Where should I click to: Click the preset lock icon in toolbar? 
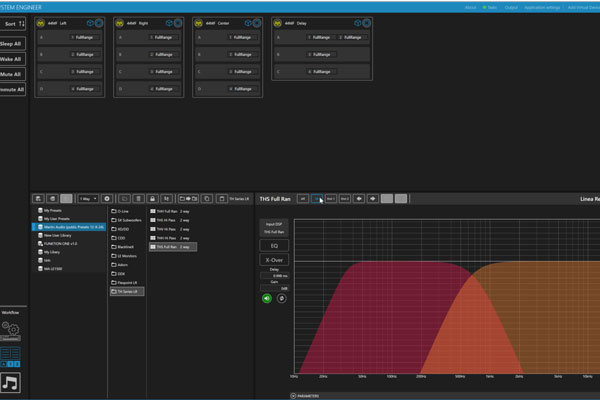(x=153, y=199)
